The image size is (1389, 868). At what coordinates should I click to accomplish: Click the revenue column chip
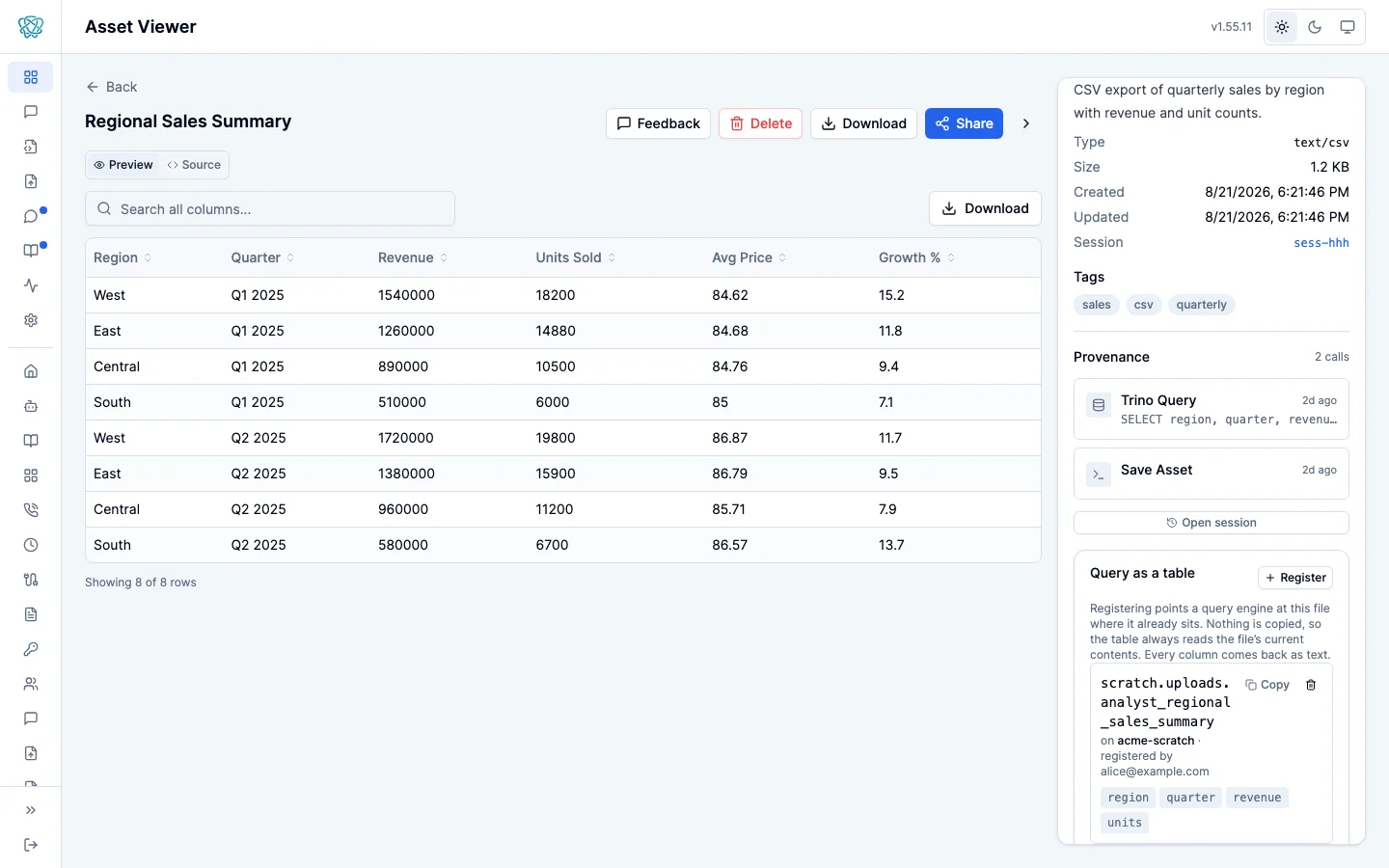click(1257, 798)
